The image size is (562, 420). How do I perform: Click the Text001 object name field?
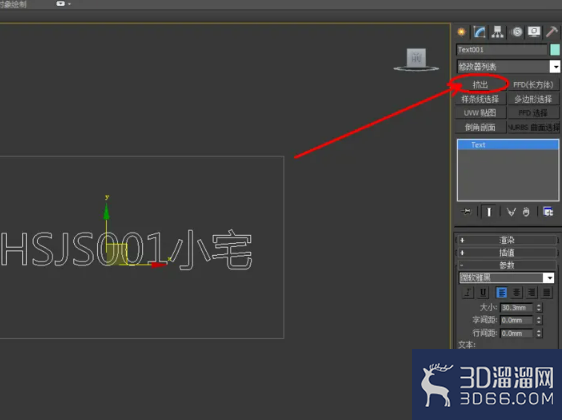(501, 50)
